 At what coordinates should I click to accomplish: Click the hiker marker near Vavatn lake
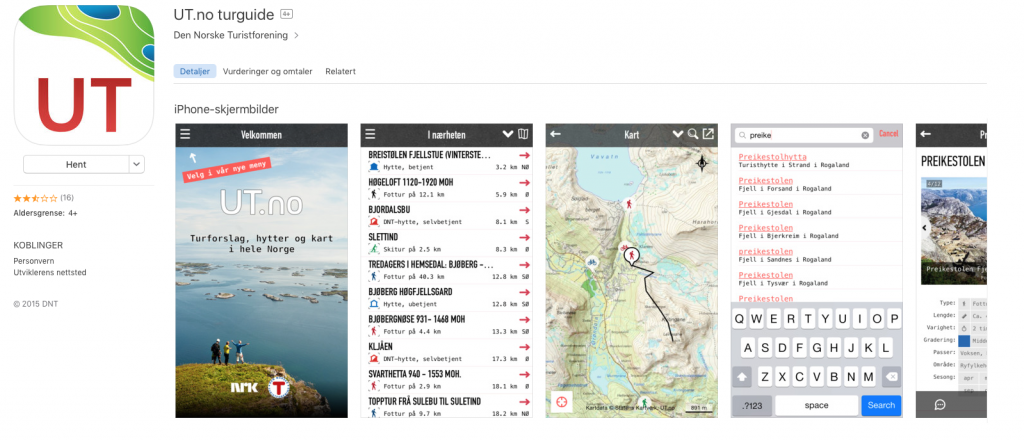tap(629, 204)
